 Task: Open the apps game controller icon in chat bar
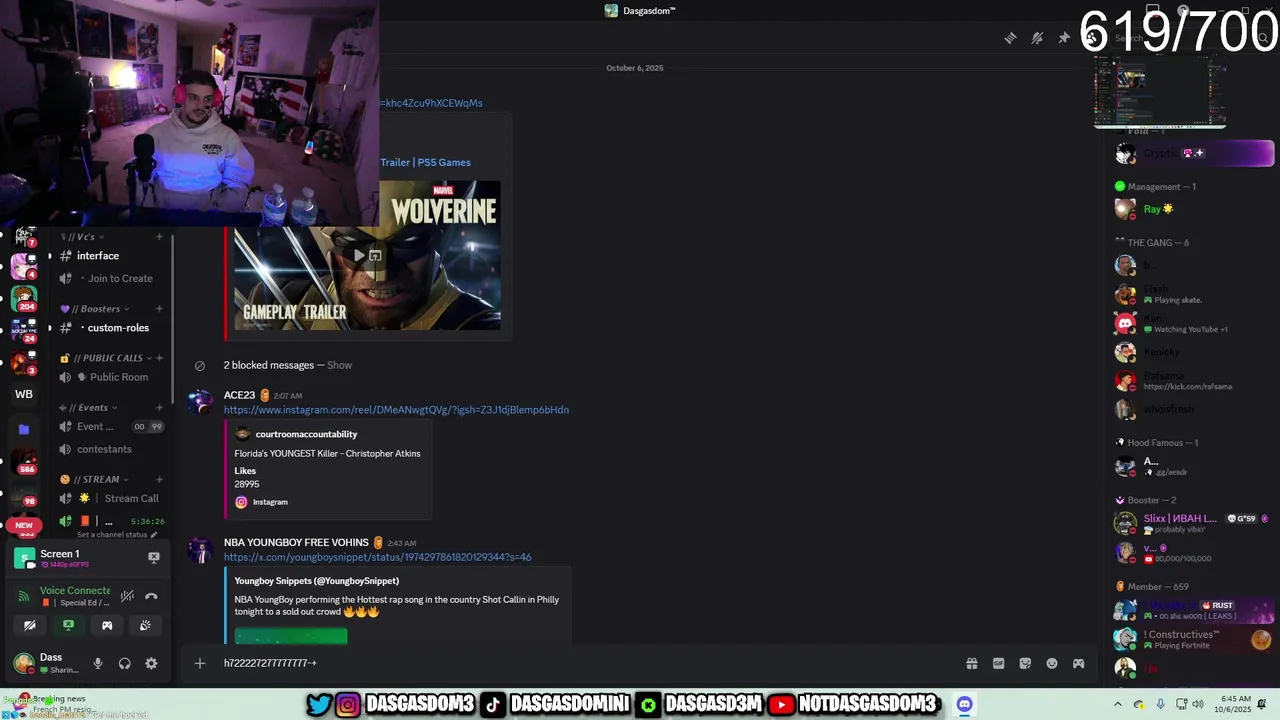click(1079, 663)
